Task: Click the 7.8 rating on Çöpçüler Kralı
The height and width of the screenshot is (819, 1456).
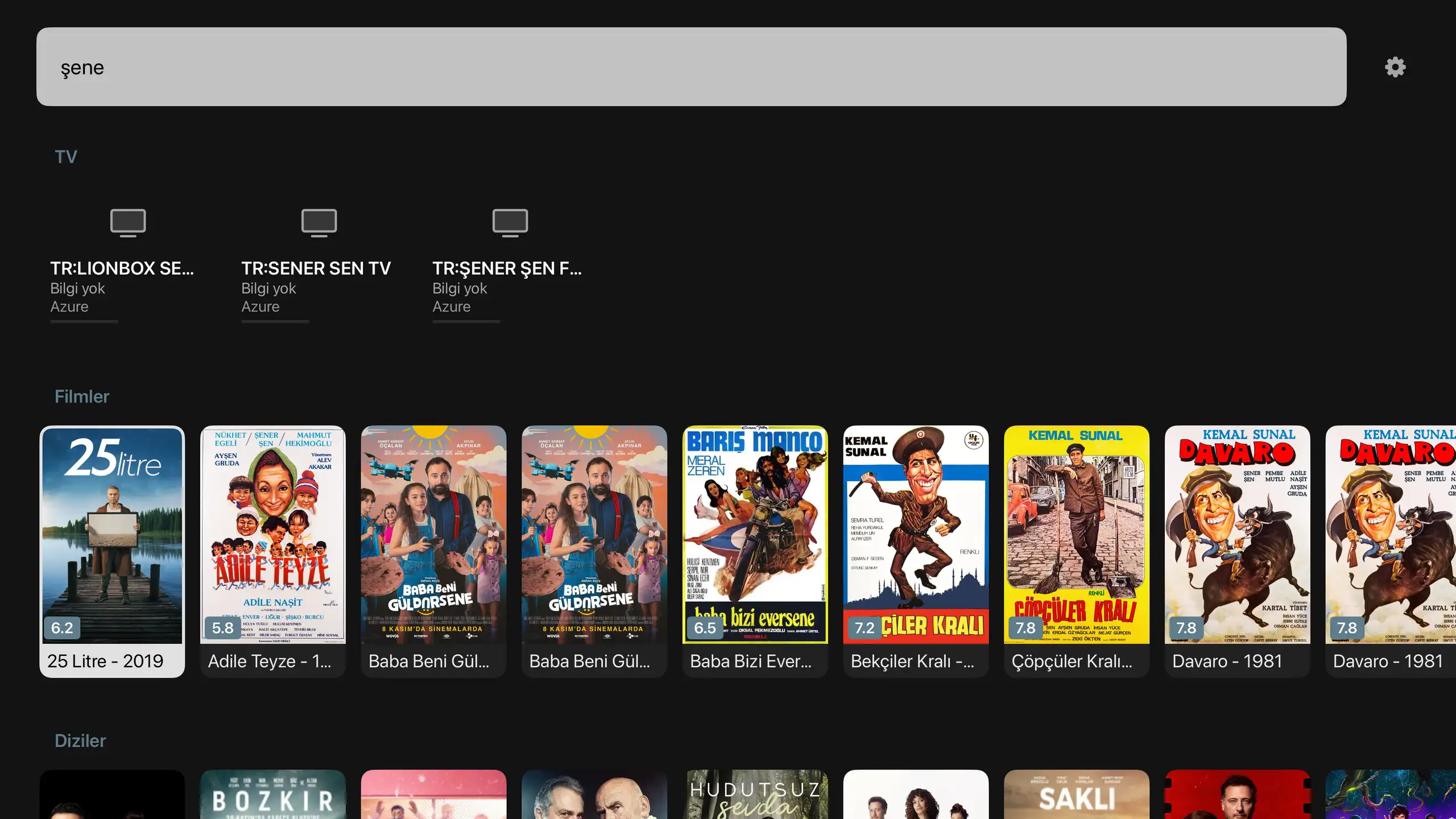Action: point(1026,628)
